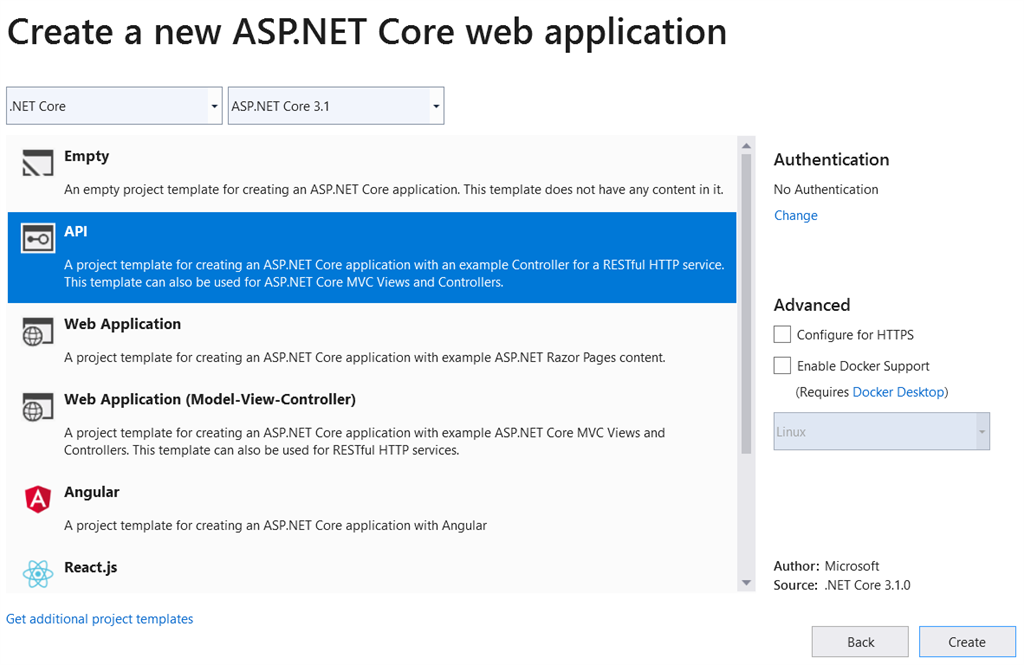
Task: Click the Change authentication link
Action: tap(796, 215)
